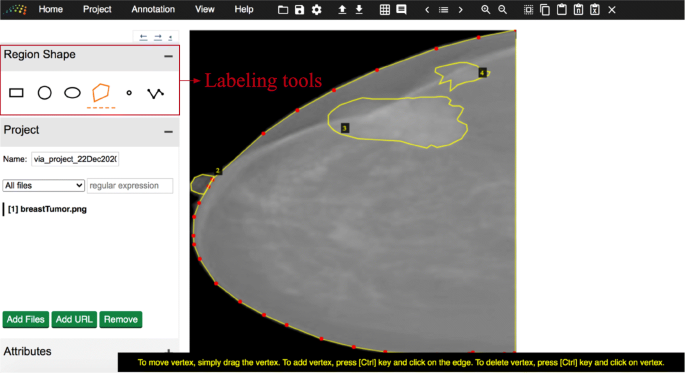Select the polygon region shape
Image resolution: width=685 pixels, height=373 pixels.
[x=100, y=93]
